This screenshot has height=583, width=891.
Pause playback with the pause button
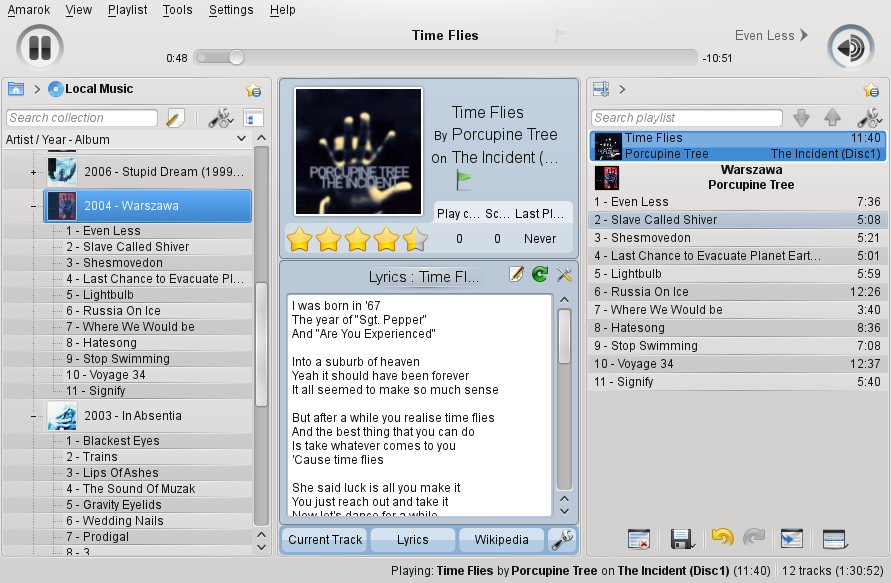(40, 48)
